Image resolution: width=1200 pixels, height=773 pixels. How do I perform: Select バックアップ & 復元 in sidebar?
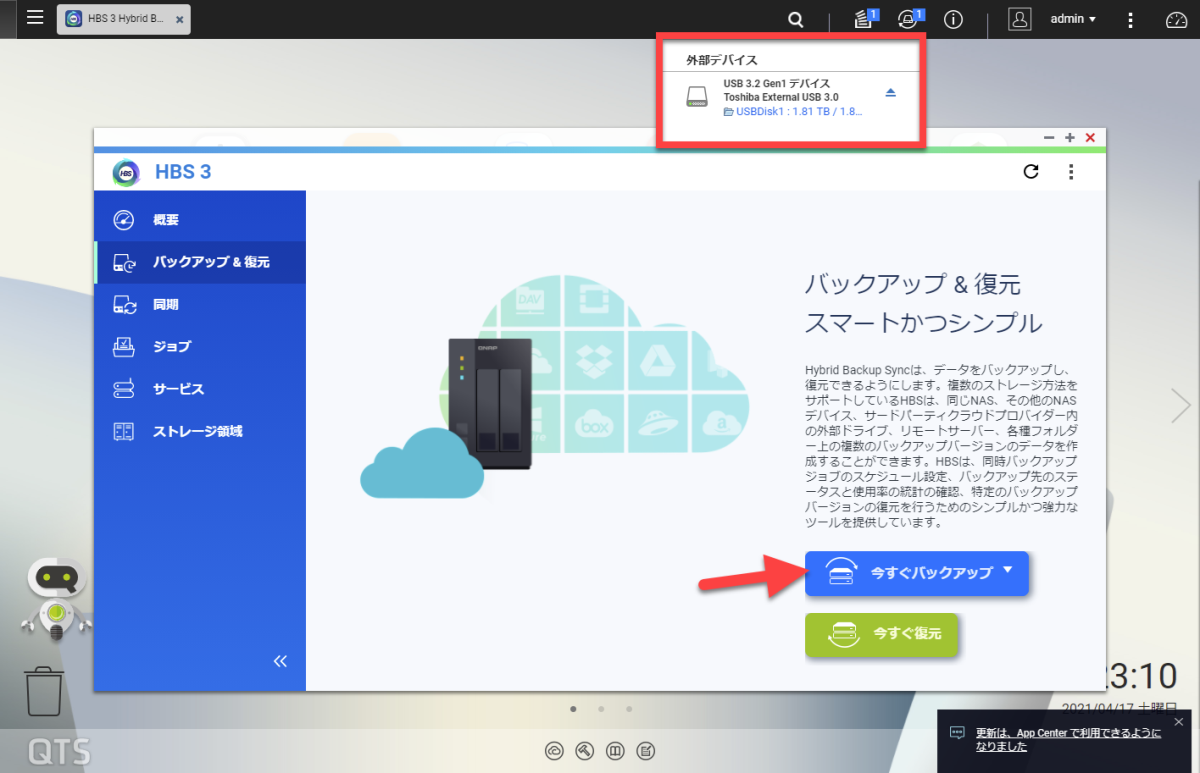[200, 262]
